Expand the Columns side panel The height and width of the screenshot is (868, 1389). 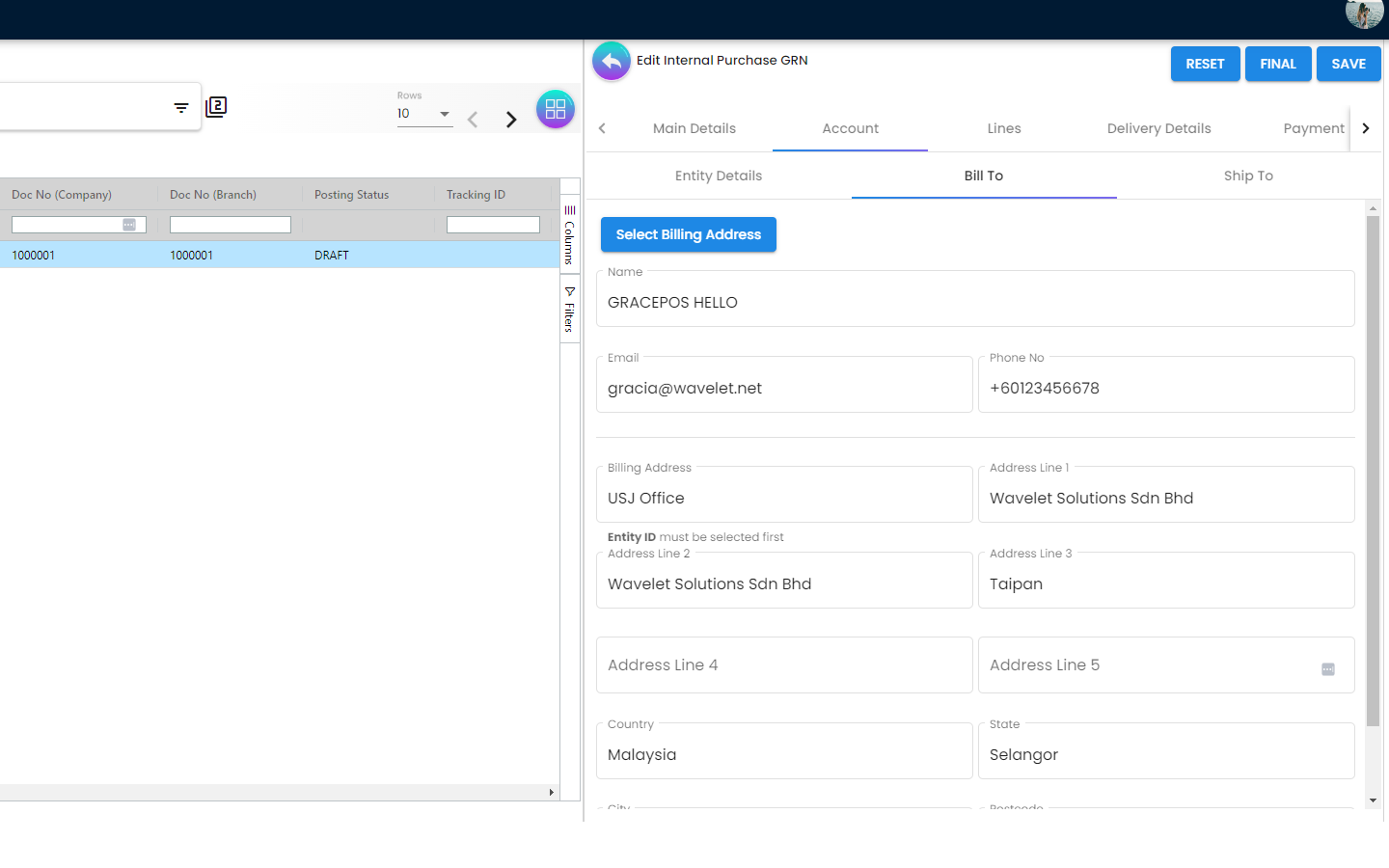pos(570,236)
